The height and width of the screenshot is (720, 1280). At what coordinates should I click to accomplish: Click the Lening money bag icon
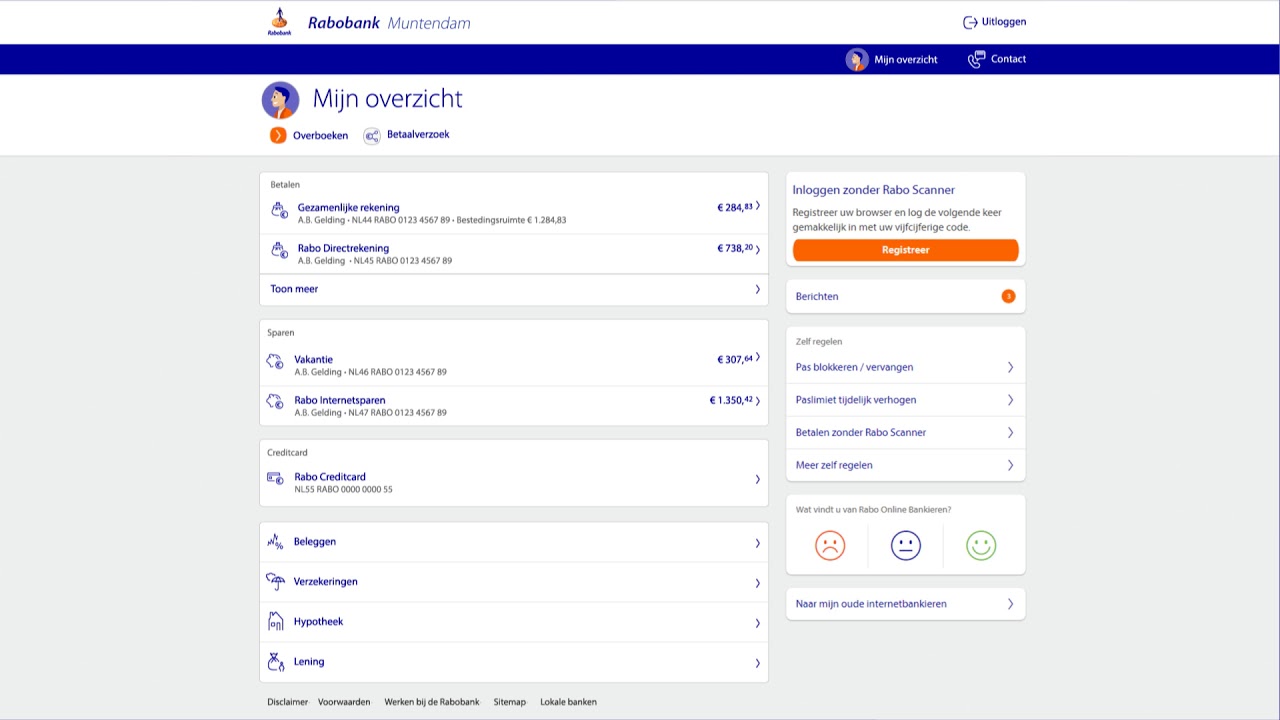[275, 662]
